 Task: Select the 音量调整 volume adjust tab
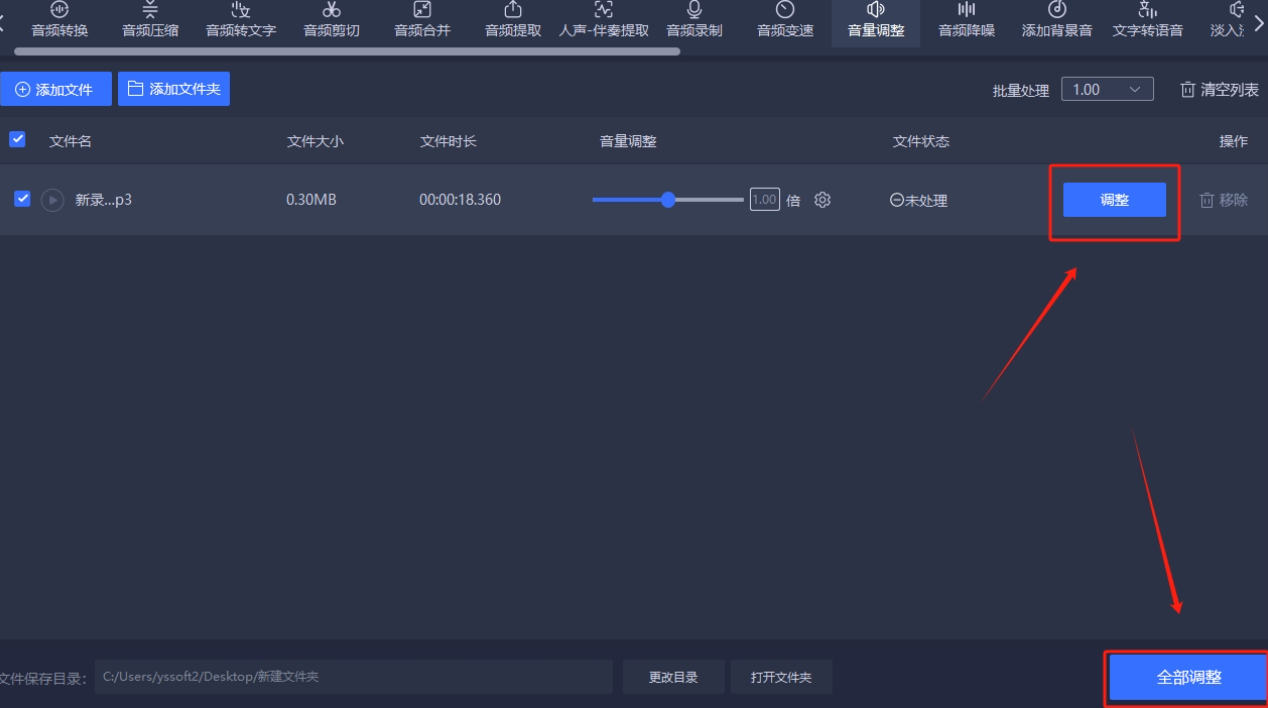coord(876,21)
